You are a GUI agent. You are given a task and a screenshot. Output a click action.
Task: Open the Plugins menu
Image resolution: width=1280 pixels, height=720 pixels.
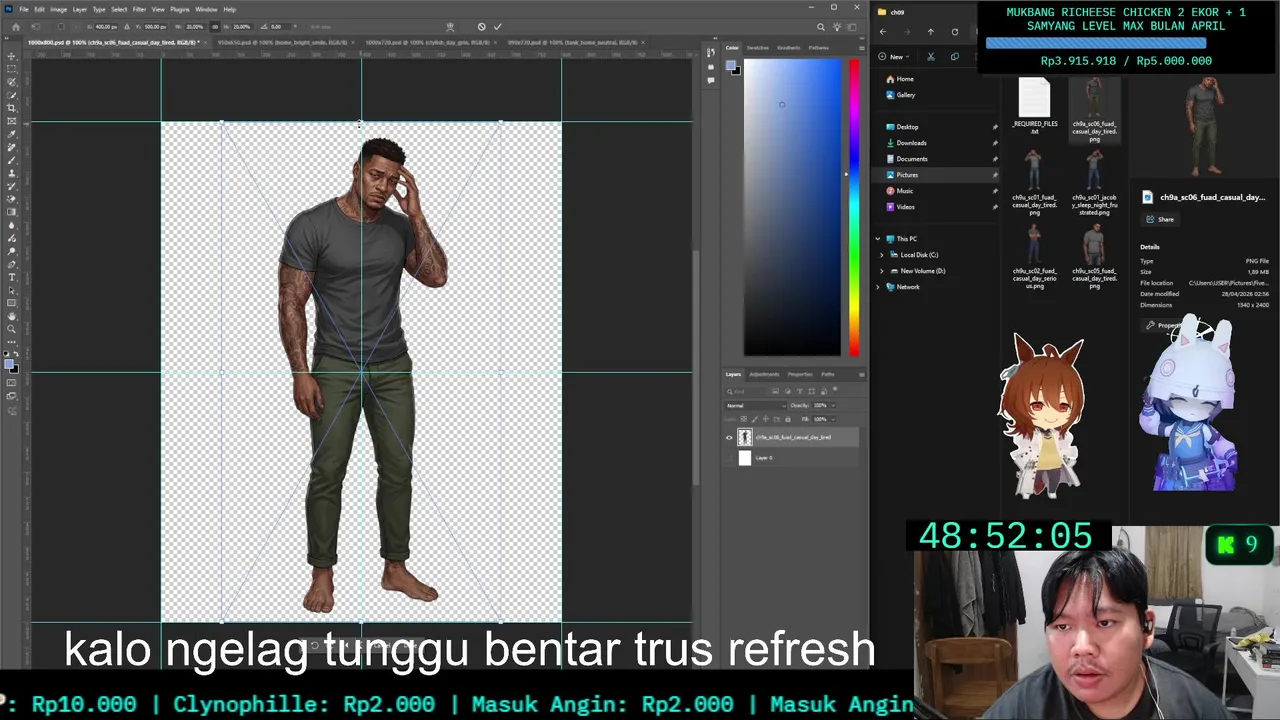pos(179,9)
